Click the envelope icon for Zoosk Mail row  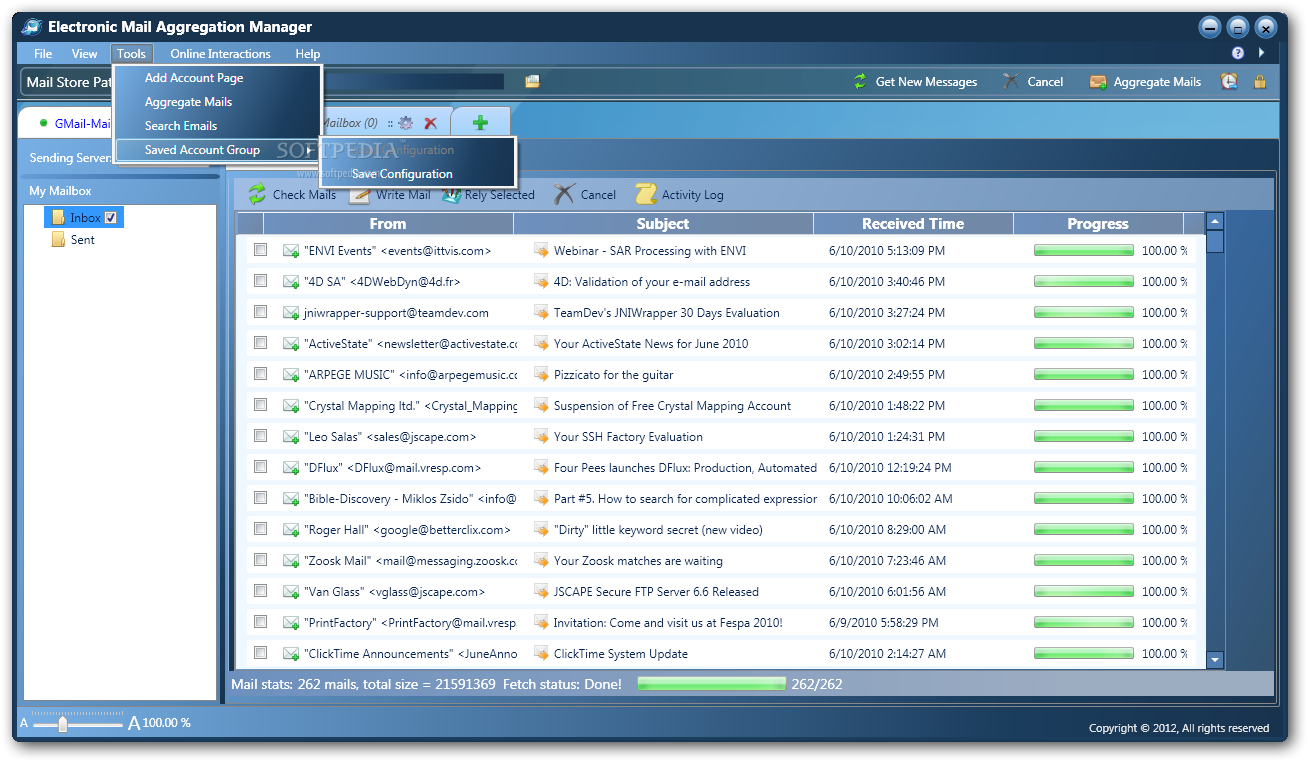coord(291,561)
